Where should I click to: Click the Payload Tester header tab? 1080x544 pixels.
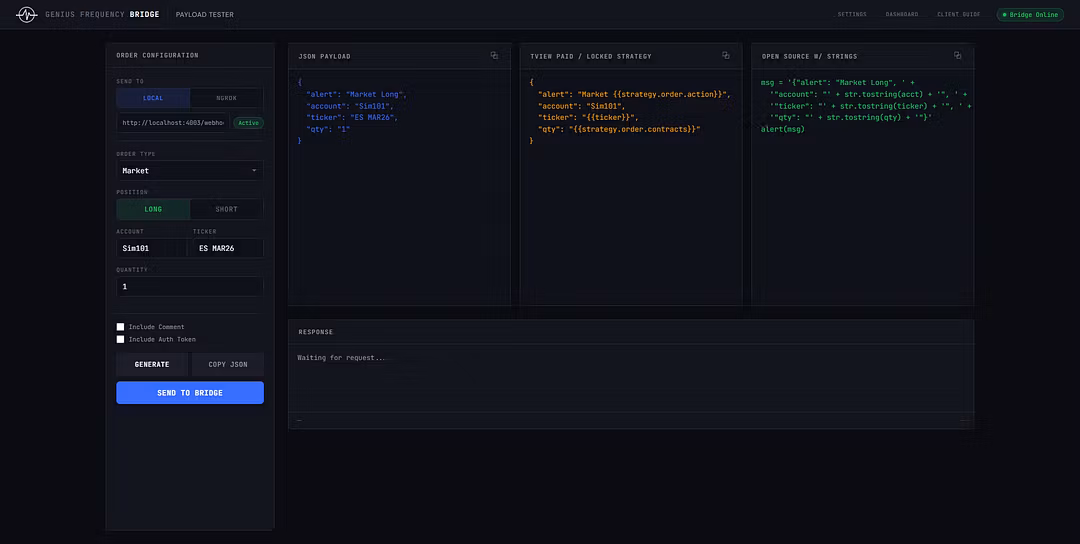205,14
